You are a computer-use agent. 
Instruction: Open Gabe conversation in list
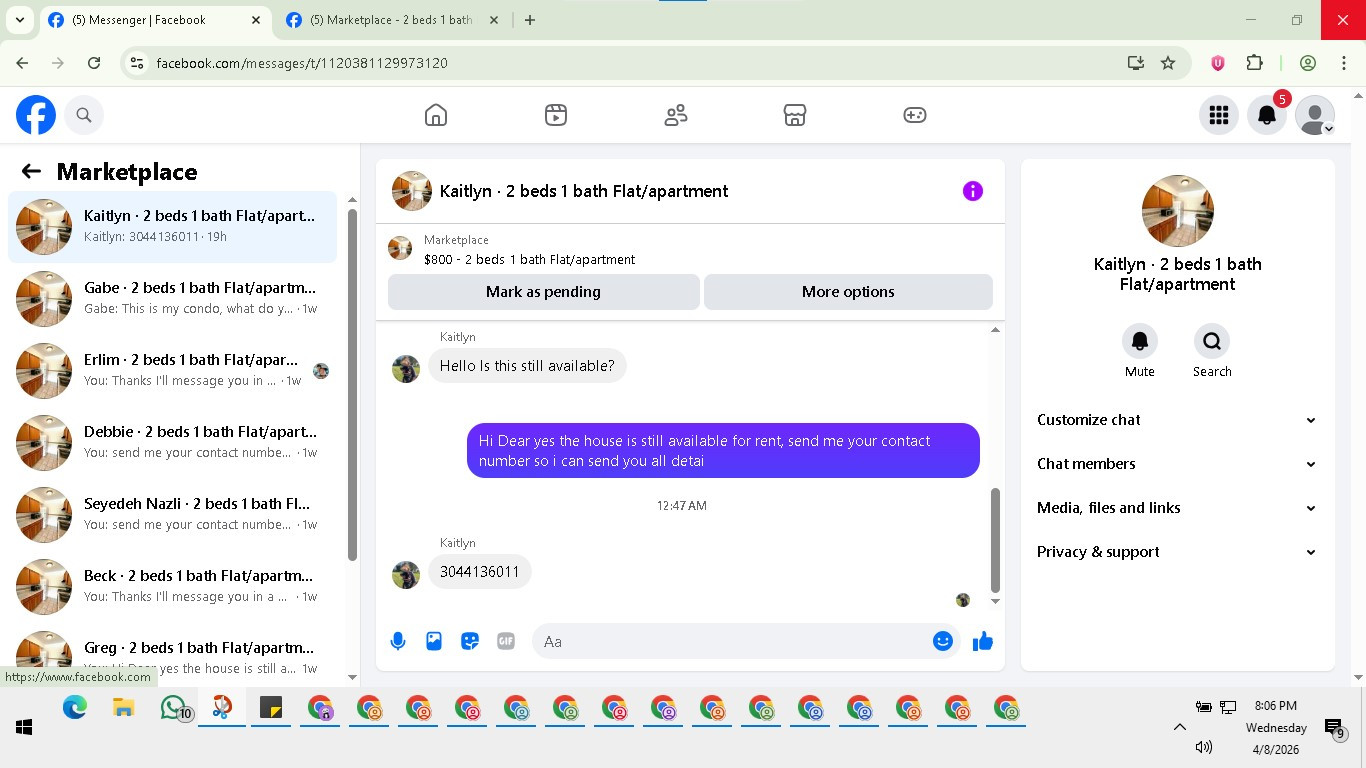click(173, 299)
